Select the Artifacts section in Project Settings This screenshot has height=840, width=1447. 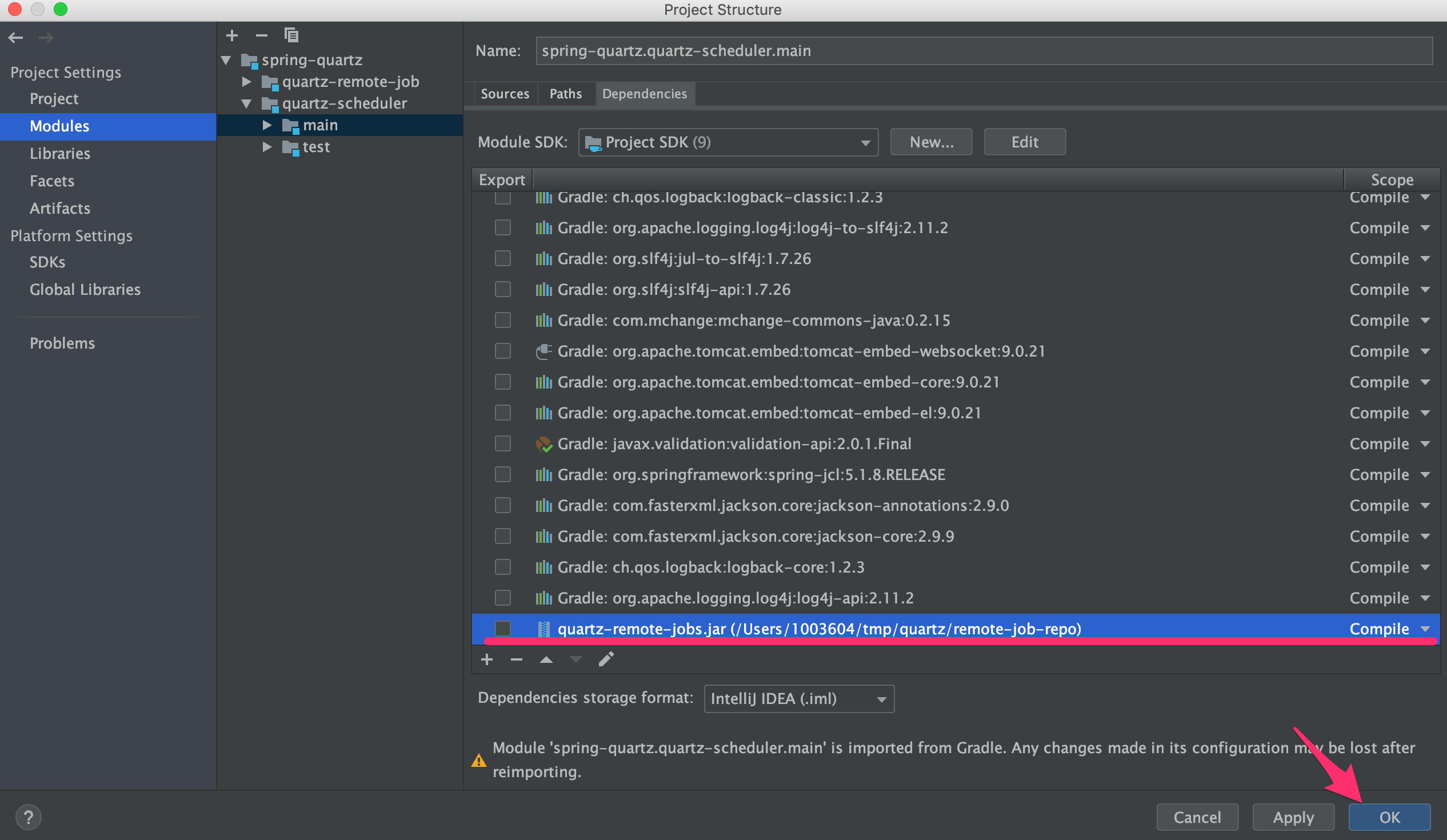[61, 208]
